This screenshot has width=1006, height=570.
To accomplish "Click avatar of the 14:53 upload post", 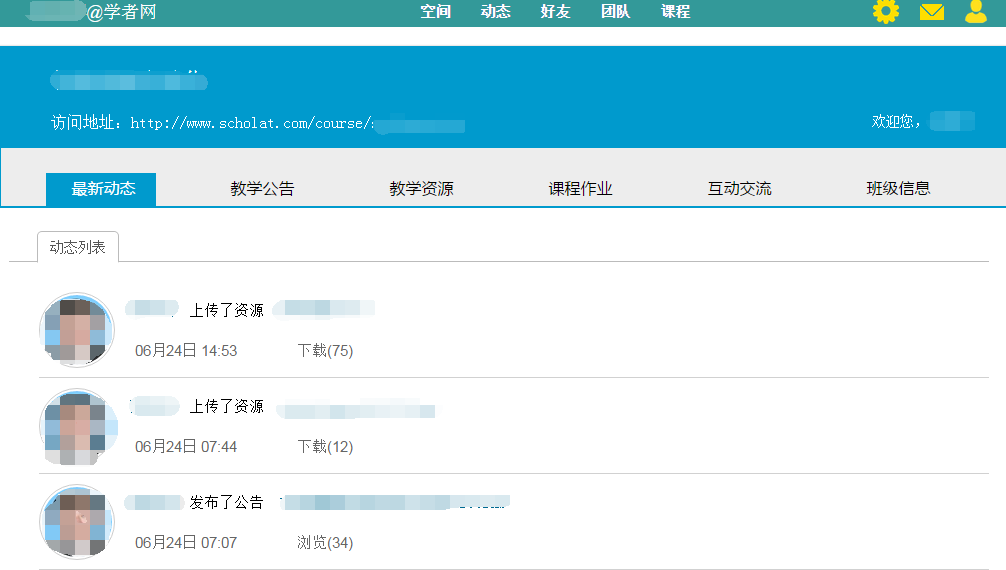I will (77, 330).
